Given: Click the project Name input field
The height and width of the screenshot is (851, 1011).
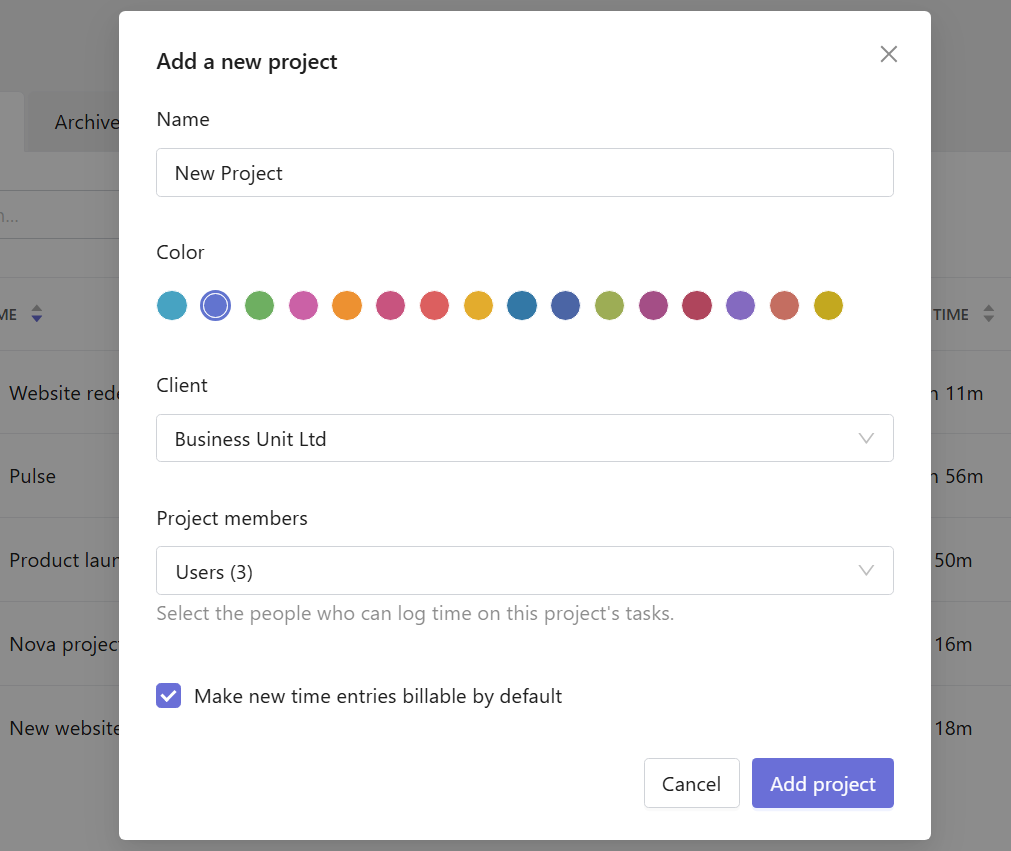Looking at the screenshot, I should (524, 173).
